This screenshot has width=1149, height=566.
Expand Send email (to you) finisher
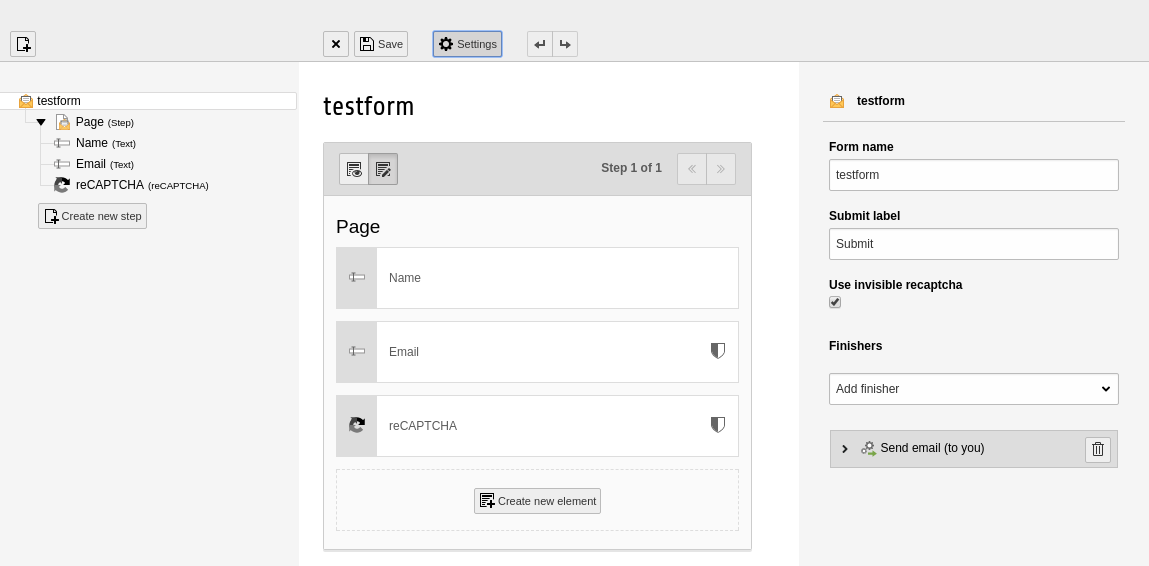tap(845, 449)
